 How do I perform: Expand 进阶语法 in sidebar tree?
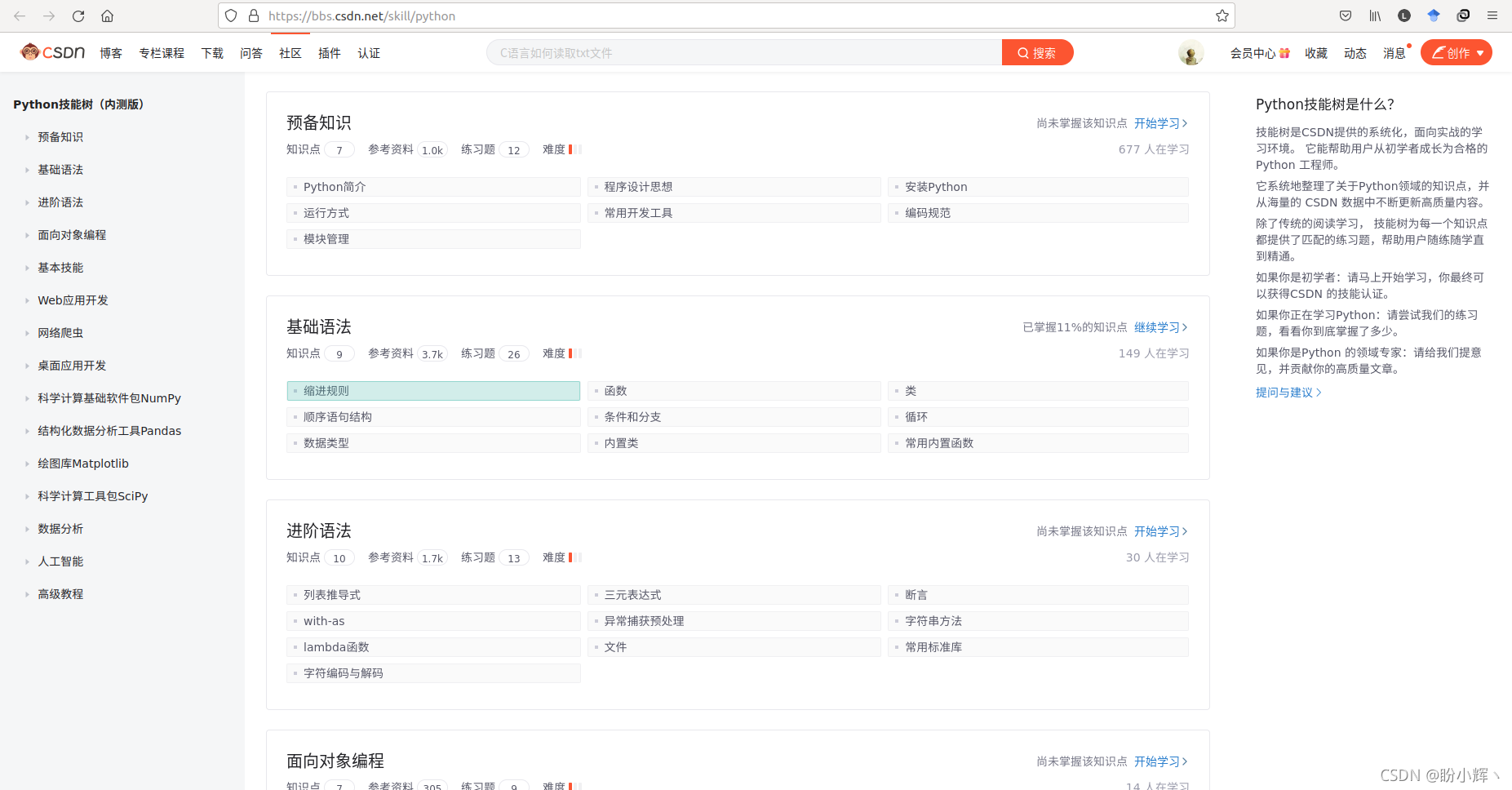coord(60,202)
